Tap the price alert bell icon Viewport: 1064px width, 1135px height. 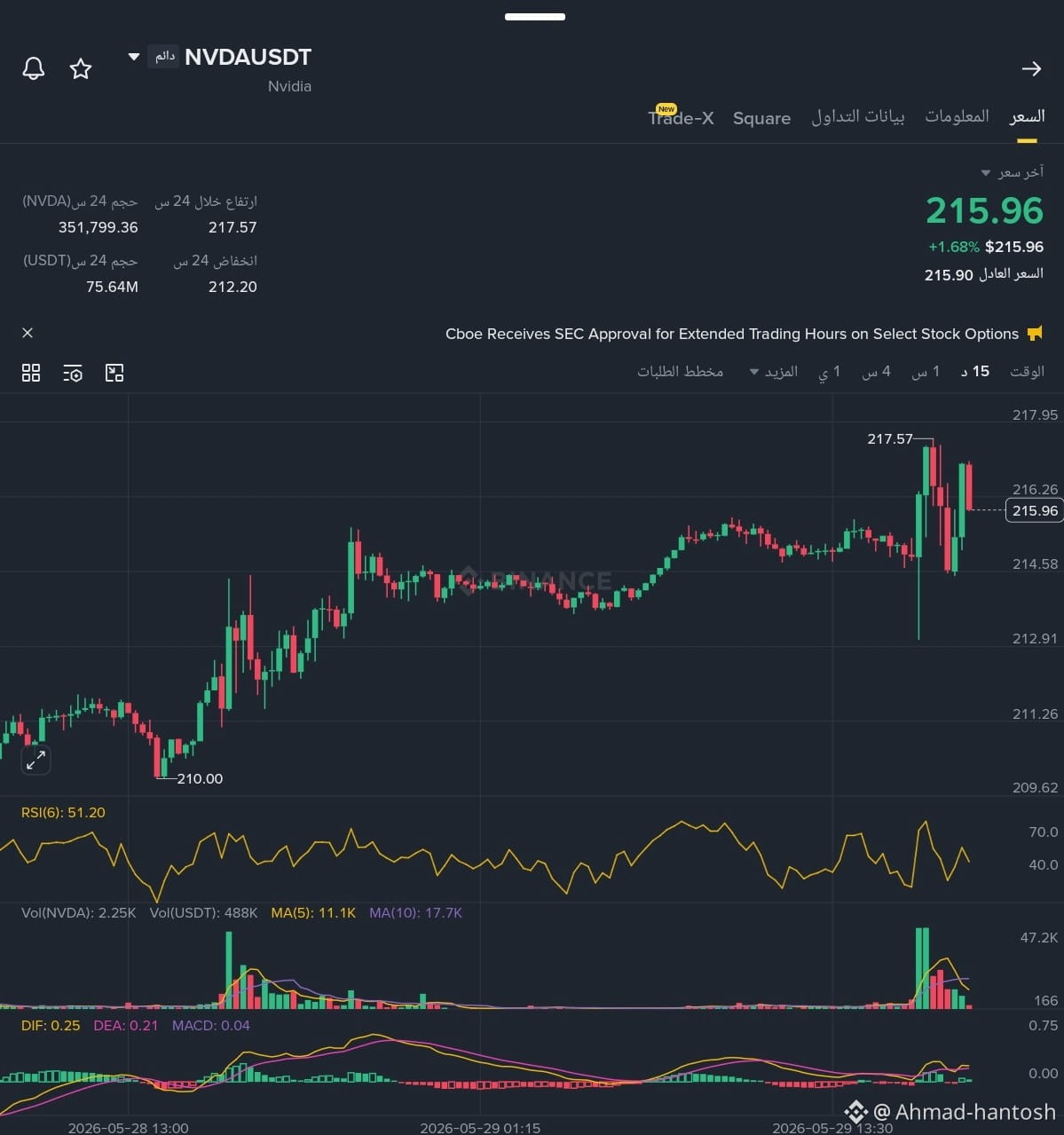coord(34,68)
